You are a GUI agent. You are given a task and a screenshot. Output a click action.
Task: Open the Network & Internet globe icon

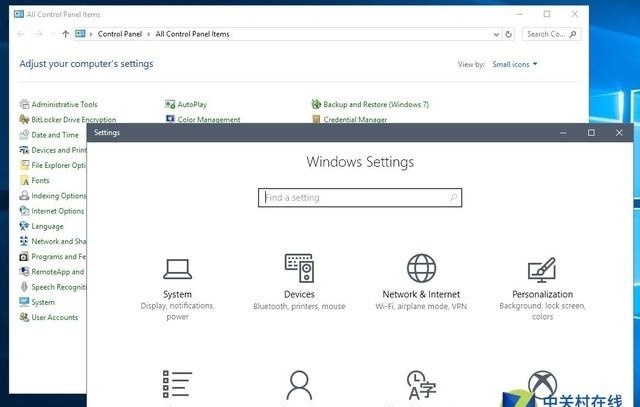coord(421,268)
